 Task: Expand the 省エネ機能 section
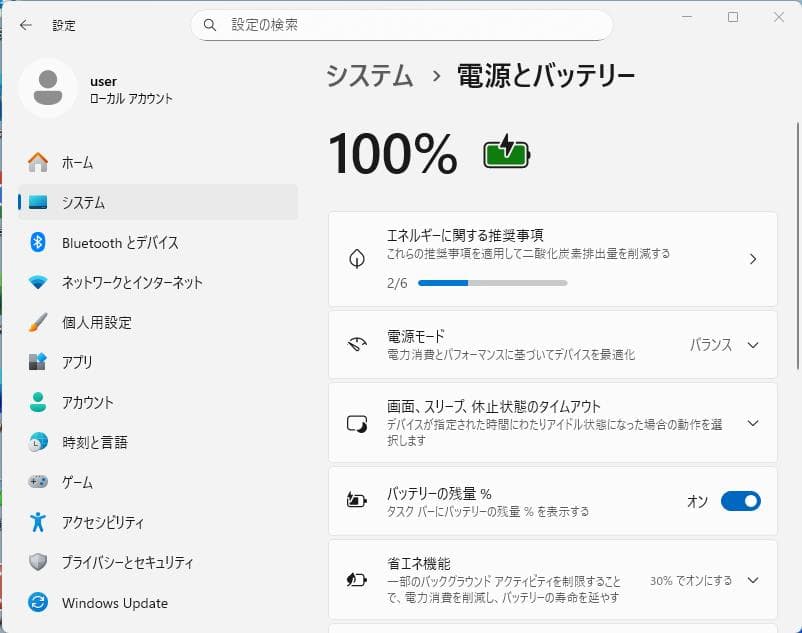coord(753,580)
